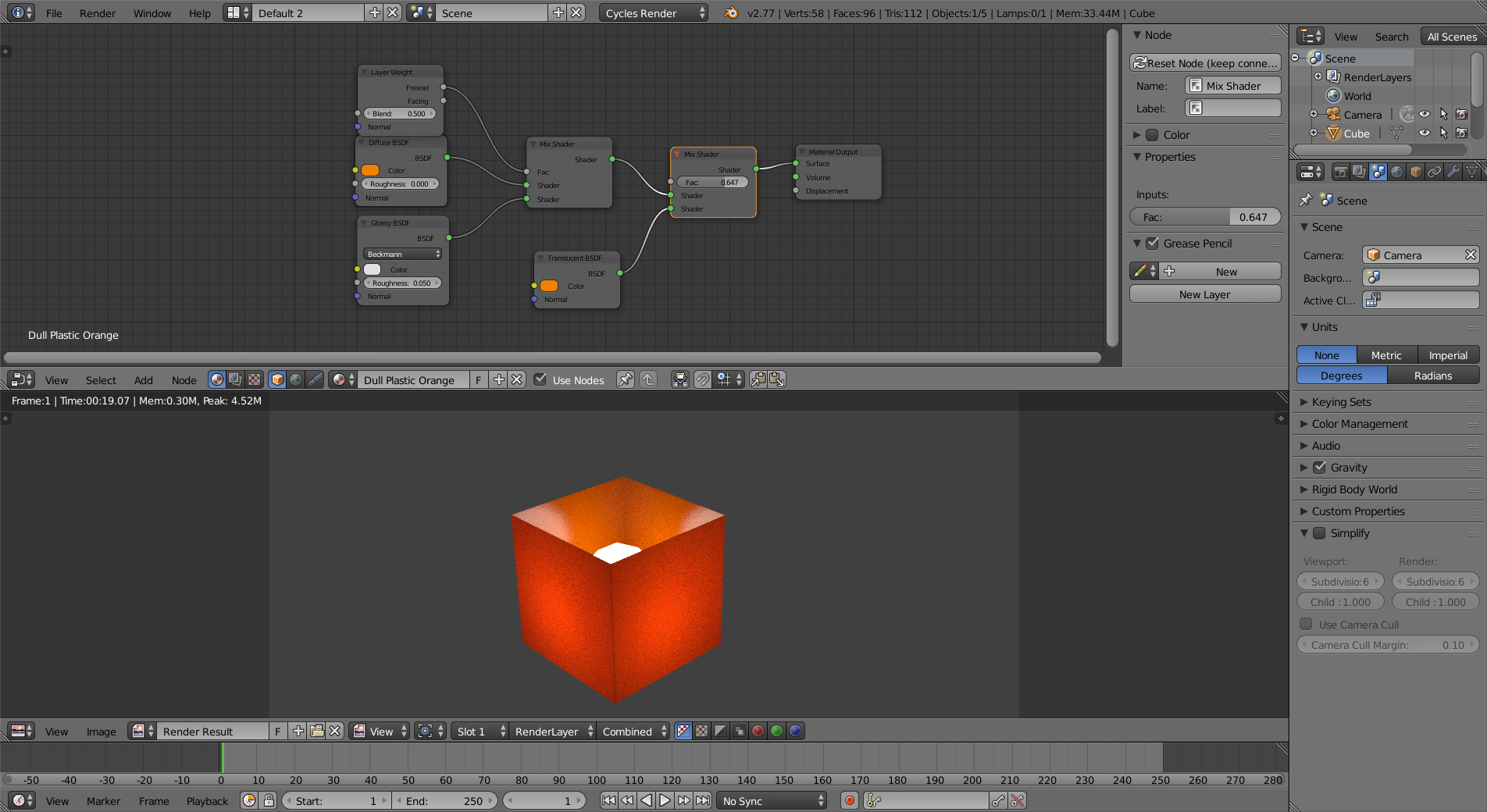Select texture nodes tree type
The image size is (1487, 812).
coord(255,379)
